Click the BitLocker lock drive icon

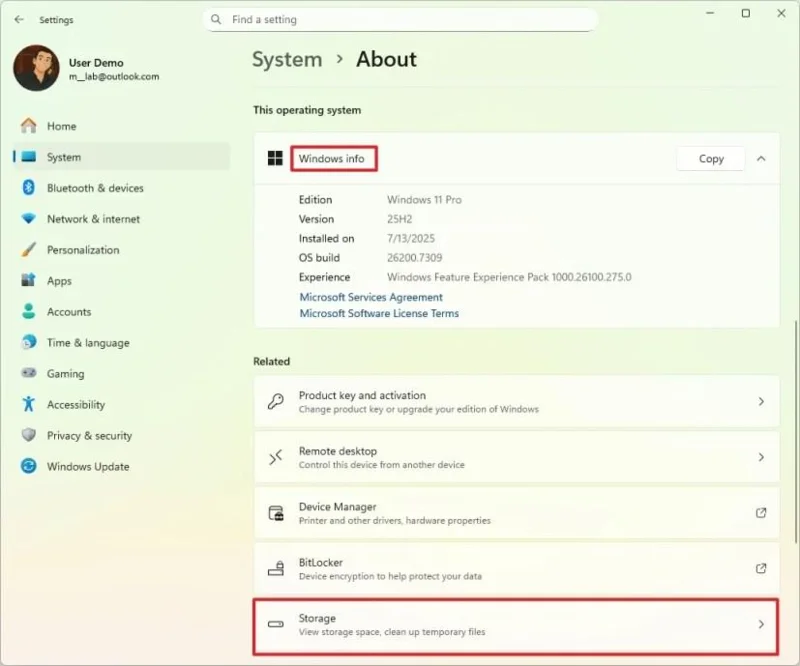pyautogui.click(x=276, y=568)
